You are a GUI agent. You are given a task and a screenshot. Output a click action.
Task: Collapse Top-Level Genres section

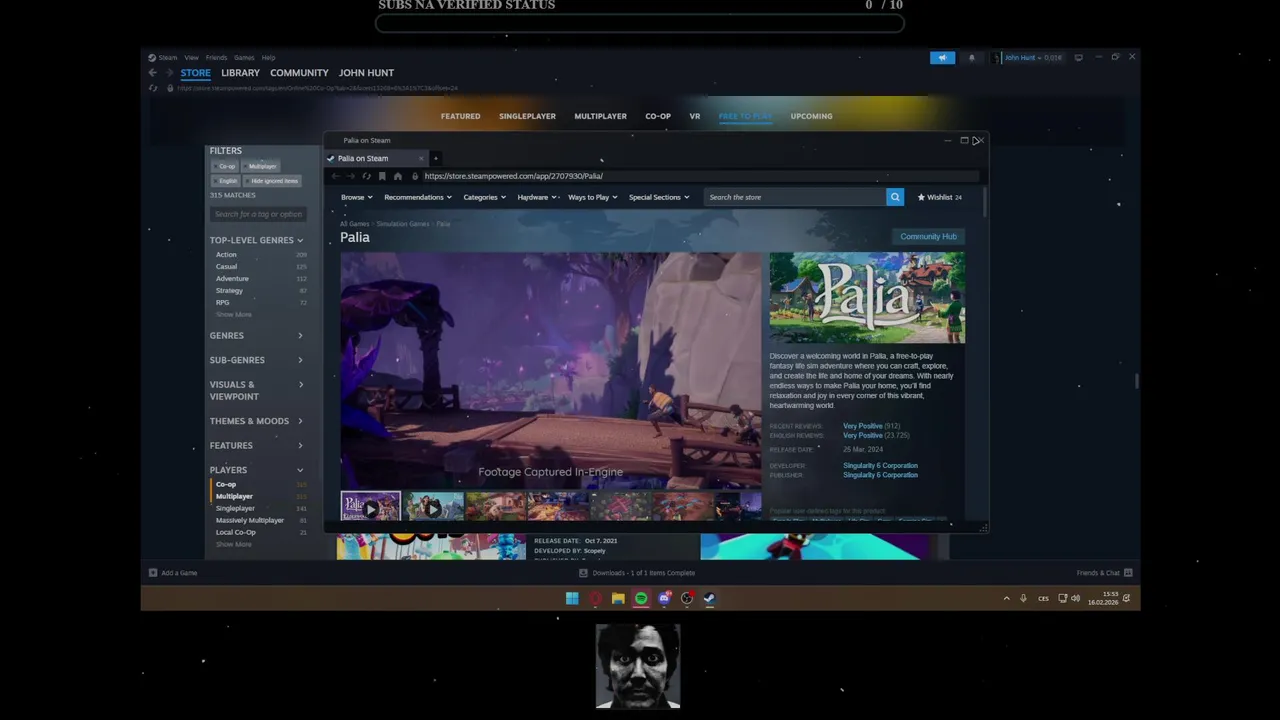tap(256, 240)
